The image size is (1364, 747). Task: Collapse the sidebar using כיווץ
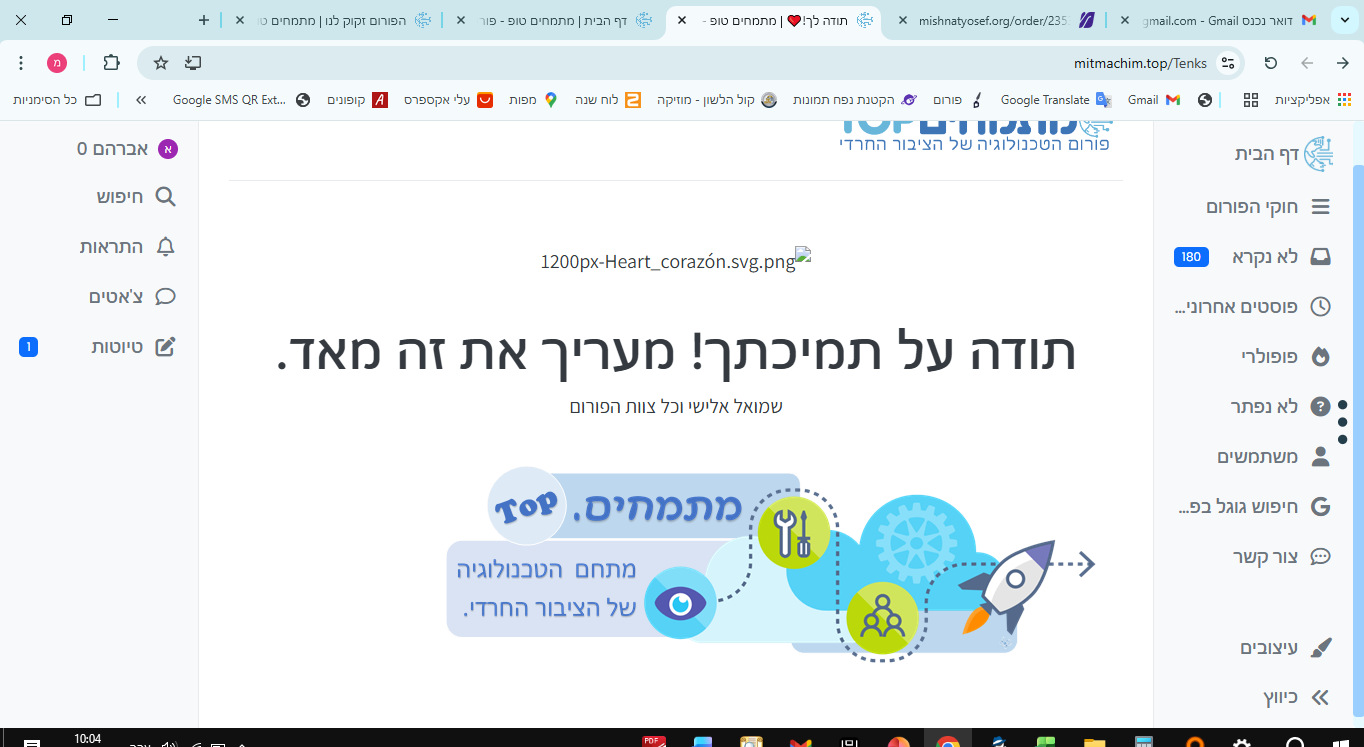pos(1318,697)
